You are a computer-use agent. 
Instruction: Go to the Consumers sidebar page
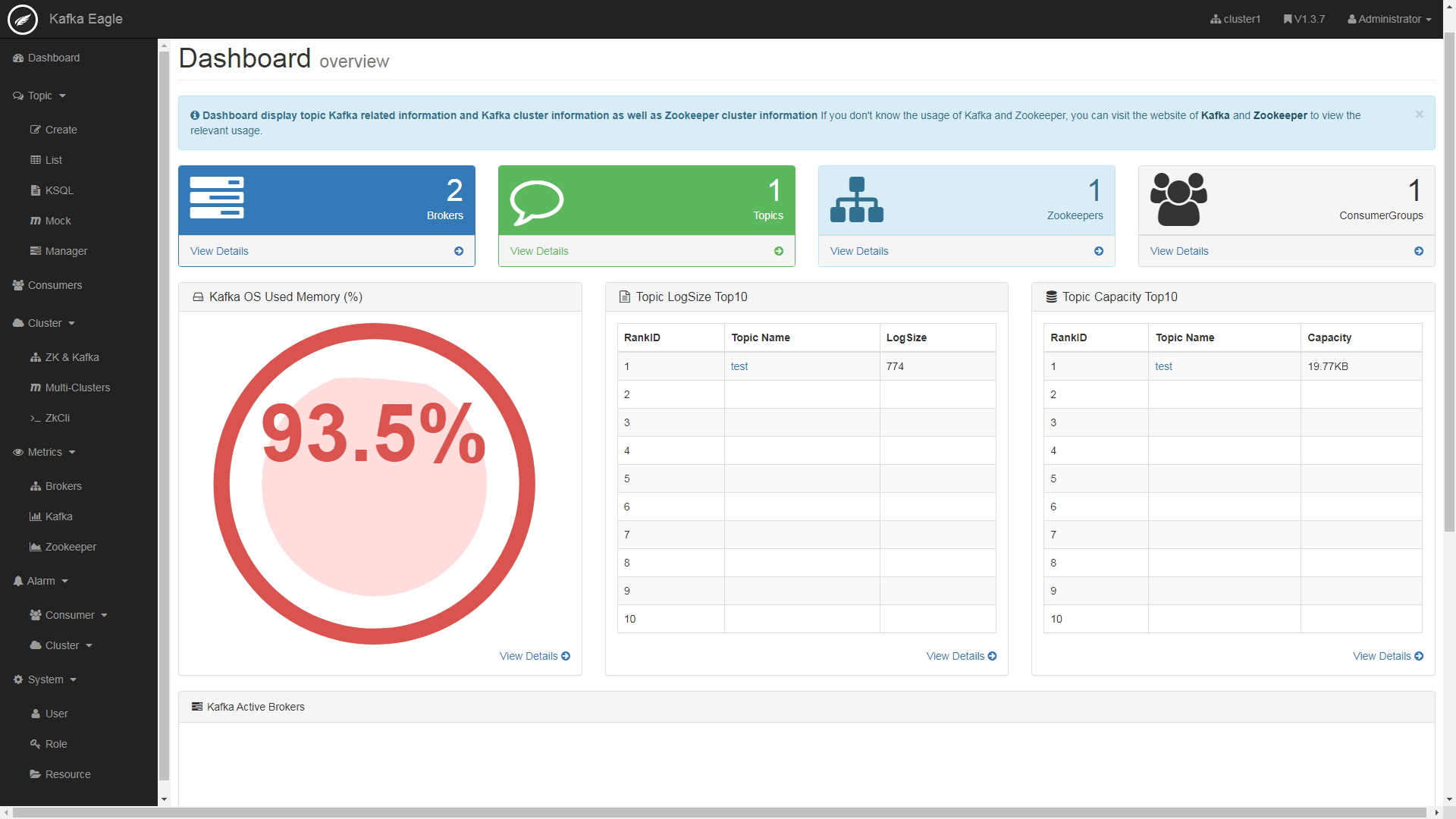[x=55, y=285]
